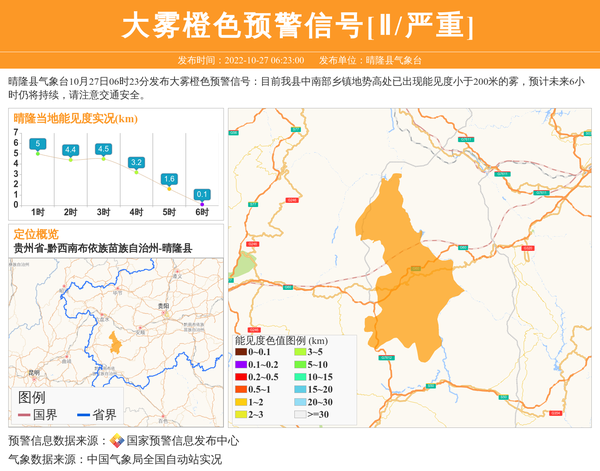Image resolution: width=600 pixels, height=471 pixels.
Task: Select the 10~15 mint green legend swatch
Action: [300, 377]
